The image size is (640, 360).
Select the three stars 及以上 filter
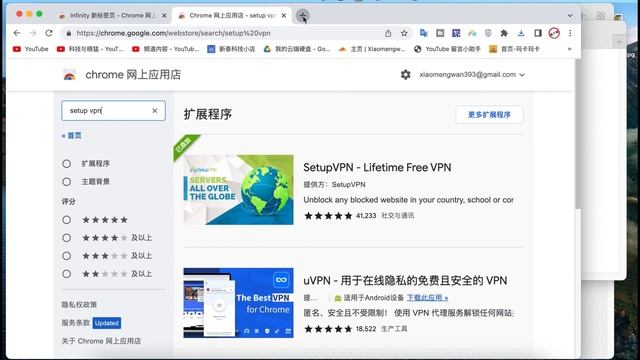coord(67,256)
